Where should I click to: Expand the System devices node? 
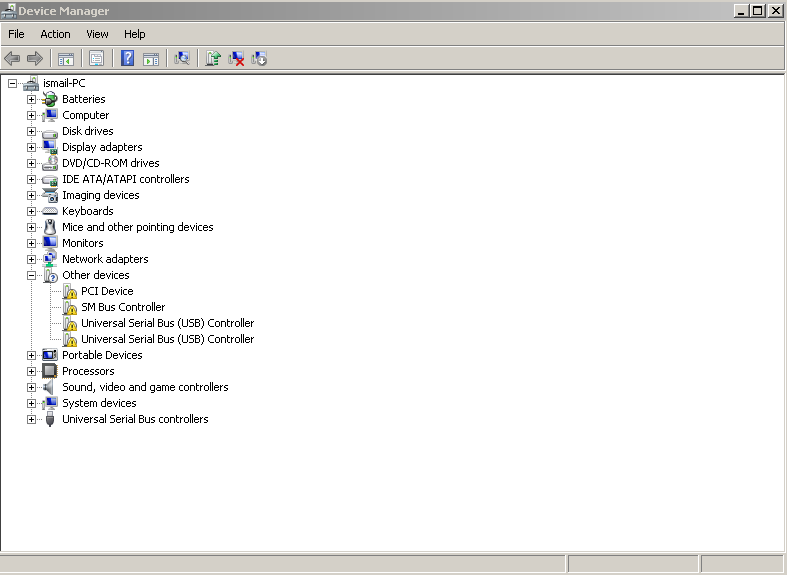(x=31, y=403)
